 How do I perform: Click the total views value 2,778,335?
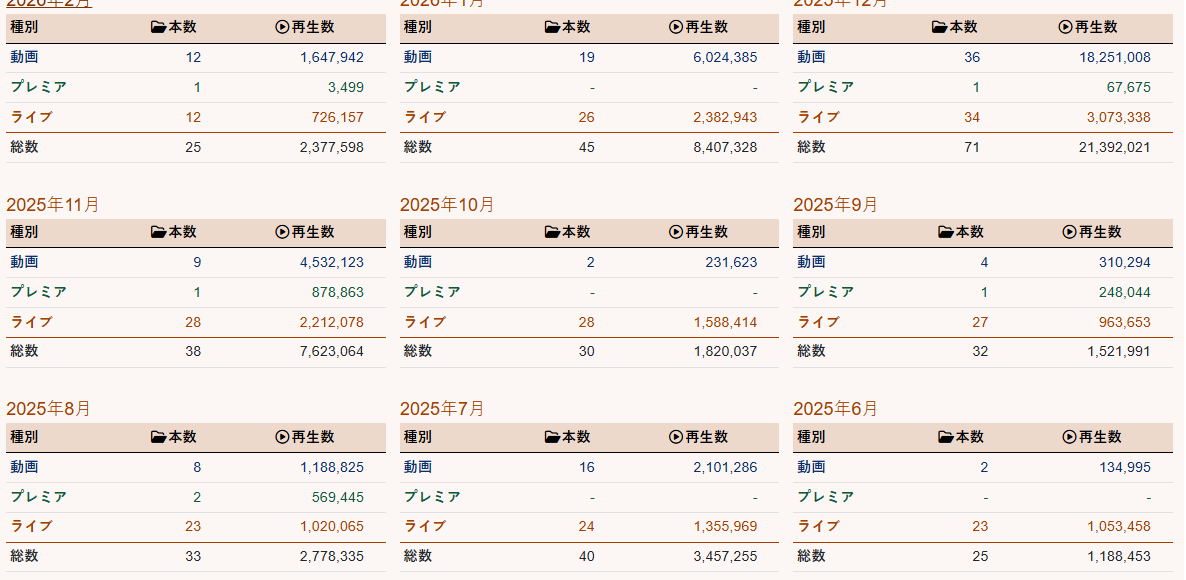(332, 556)
